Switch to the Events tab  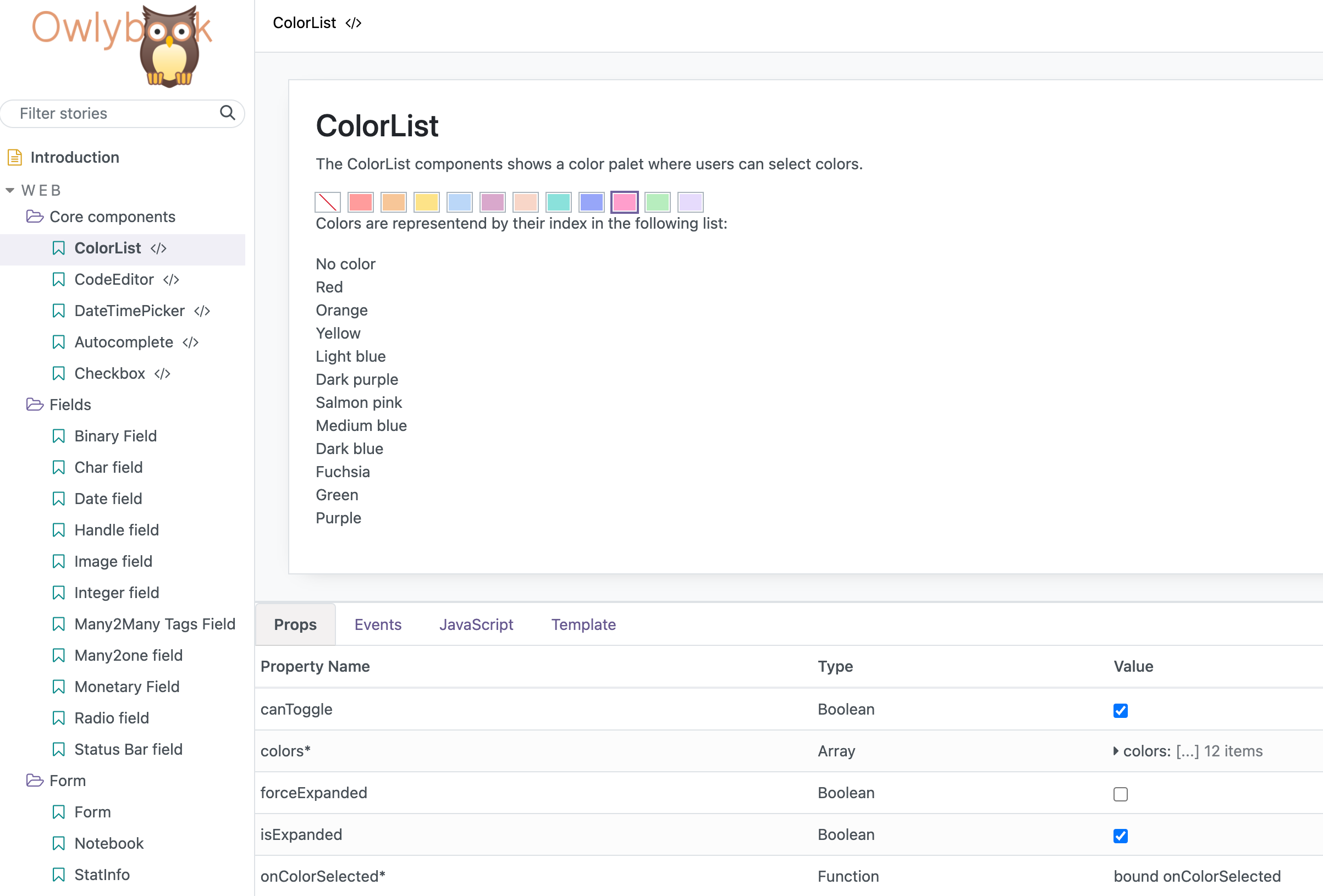point(378,624)
